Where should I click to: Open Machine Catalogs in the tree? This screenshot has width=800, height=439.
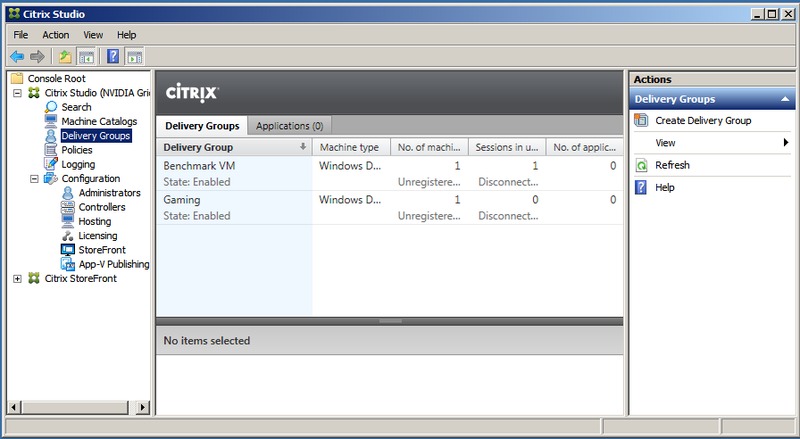coord(98,121)
